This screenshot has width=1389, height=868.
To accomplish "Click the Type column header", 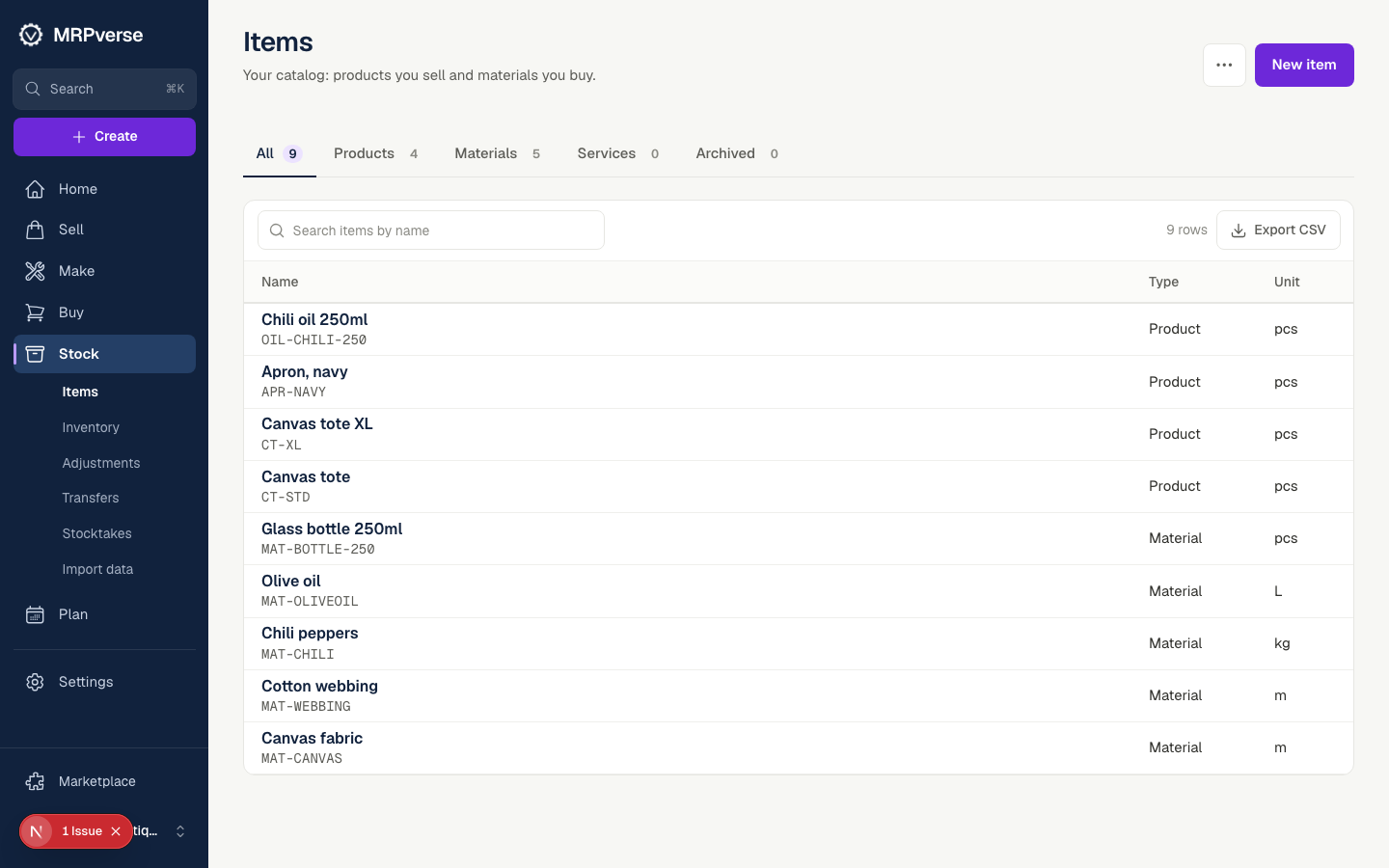I will [1163, 282].
